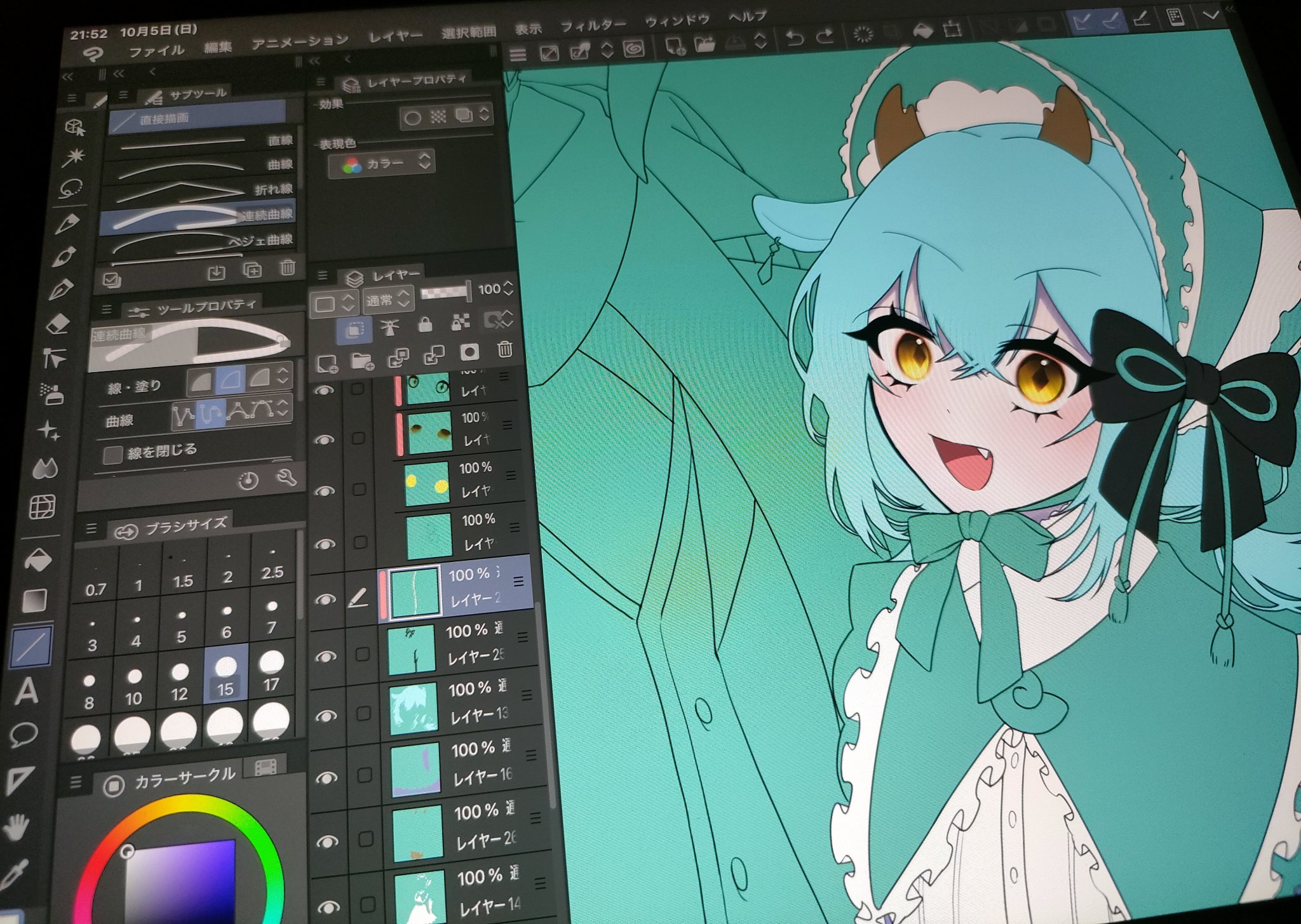Choose the Hand move tool
The width and height of the screenshot is (1301, 924).
pyautogui.click(x=16, y=827)
